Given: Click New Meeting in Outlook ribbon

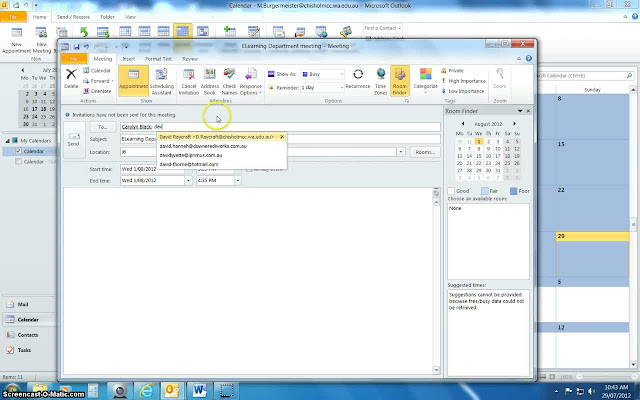Looking at the screenshot, I should coord(41,41).
